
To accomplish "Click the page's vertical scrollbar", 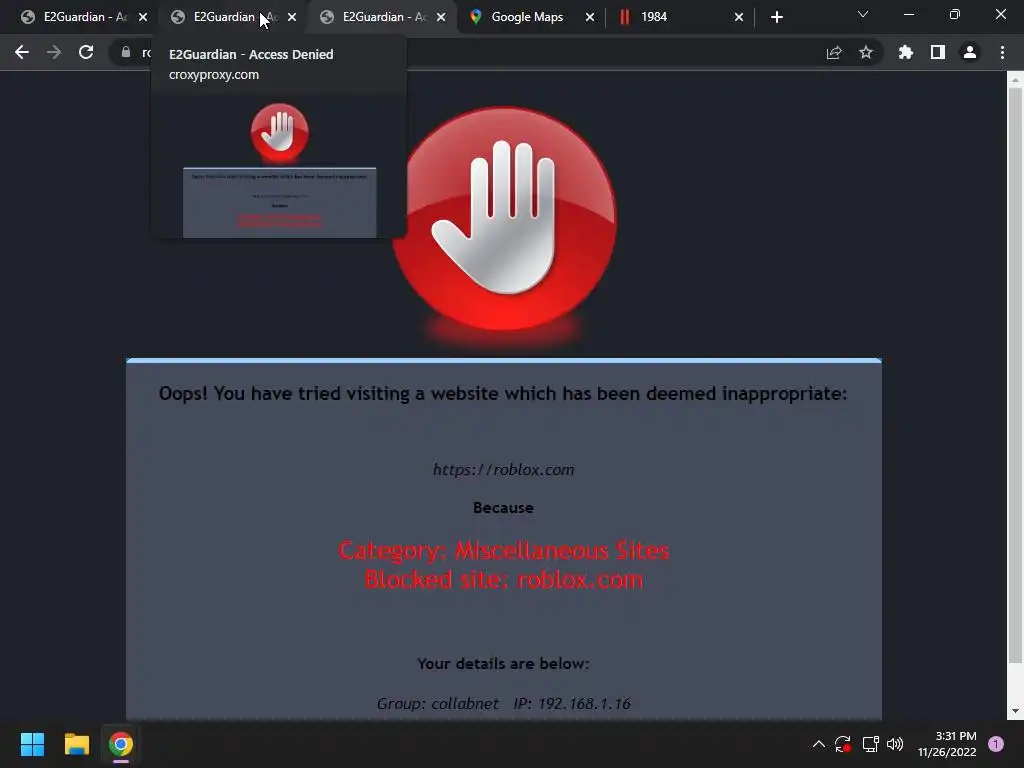I will point(1015,376).
